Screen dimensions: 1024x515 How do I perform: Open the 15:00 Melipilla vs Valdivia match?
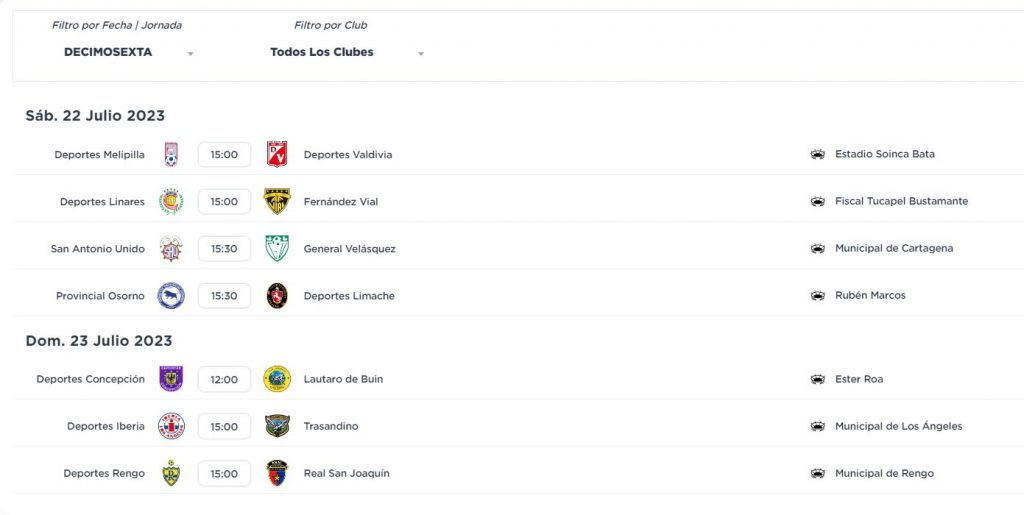click(224, 155)
